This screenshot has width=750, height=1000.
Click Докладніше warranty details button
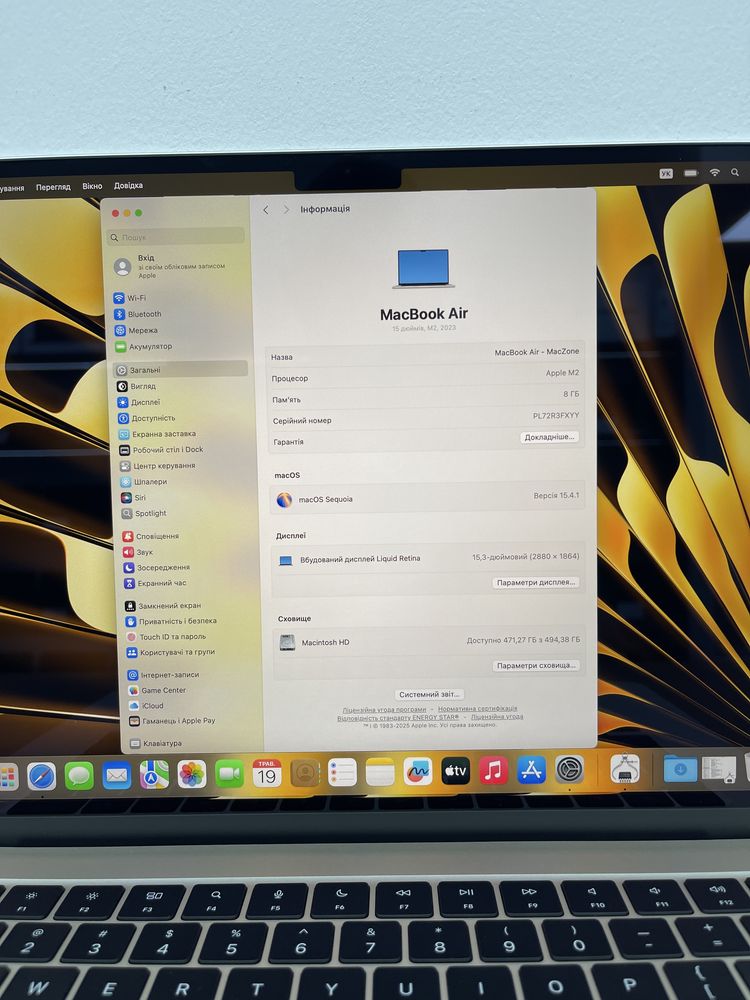(x=549, y=437)
